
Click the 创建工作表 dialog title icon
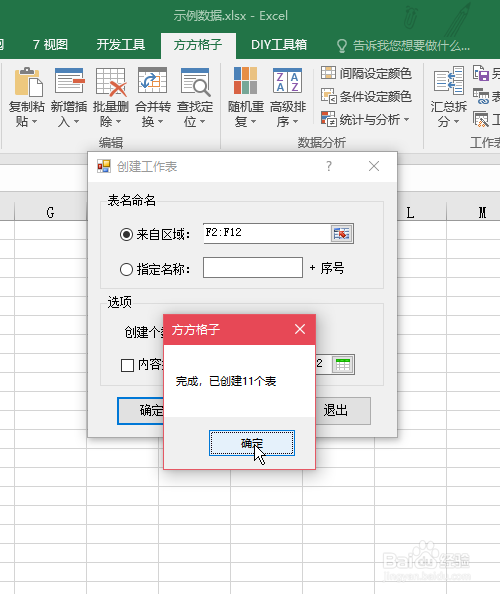(x=104, y=166)
